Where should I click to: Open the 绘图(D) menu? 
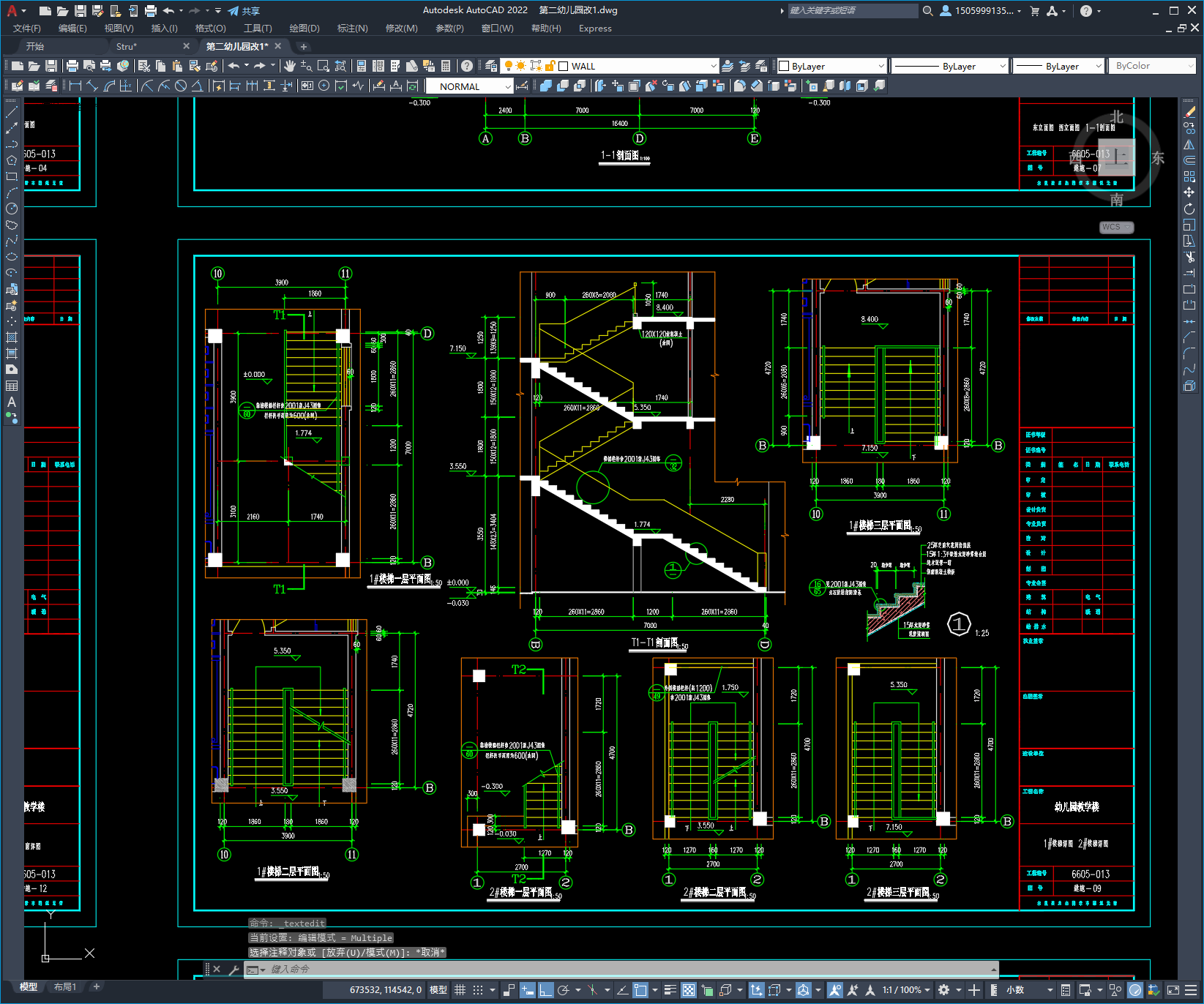click(x=304, y=29)
